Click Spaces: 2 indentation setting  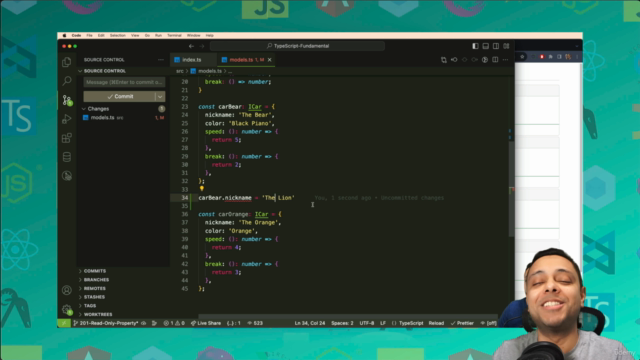[x=342, y=323]
